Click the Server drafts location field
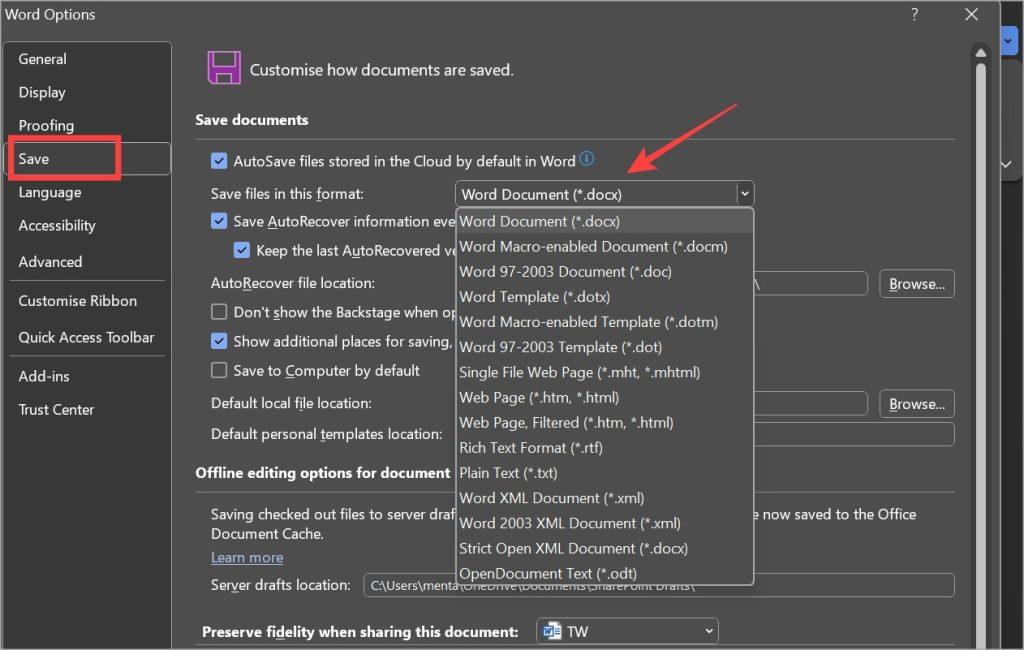Image resolution: width=1024 pixels, height=650 pixels. coord(658,585)
